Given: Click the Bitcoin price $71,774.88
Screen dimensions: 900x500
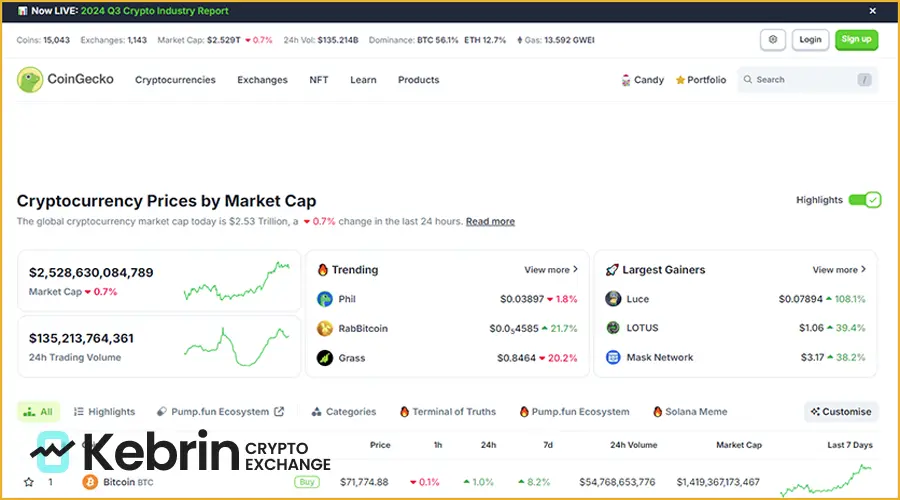Looking at the screenshot, I should coord(364,482).
